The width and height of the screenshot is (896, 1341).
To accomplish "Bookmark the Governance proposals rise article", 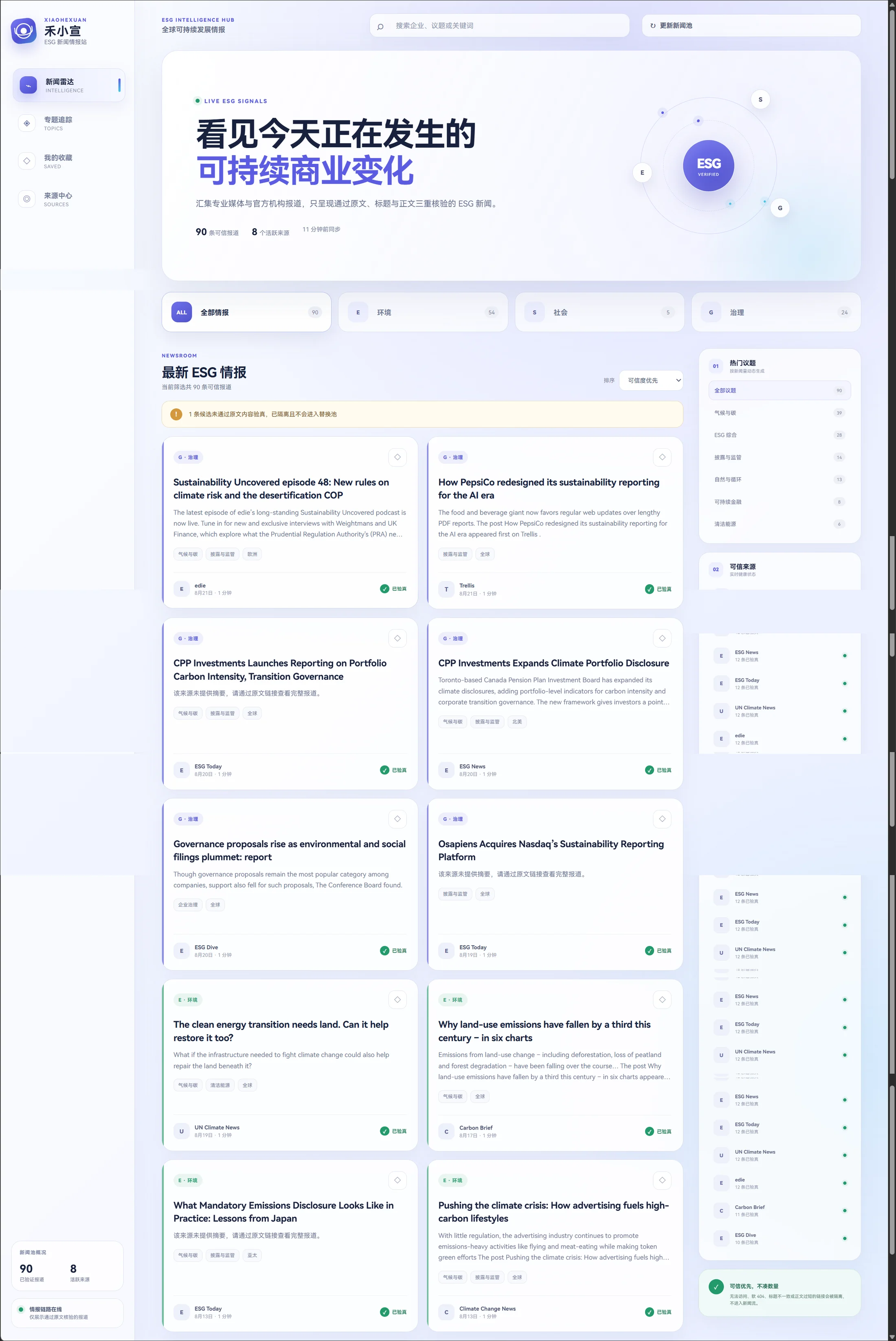I will (397, 819).
